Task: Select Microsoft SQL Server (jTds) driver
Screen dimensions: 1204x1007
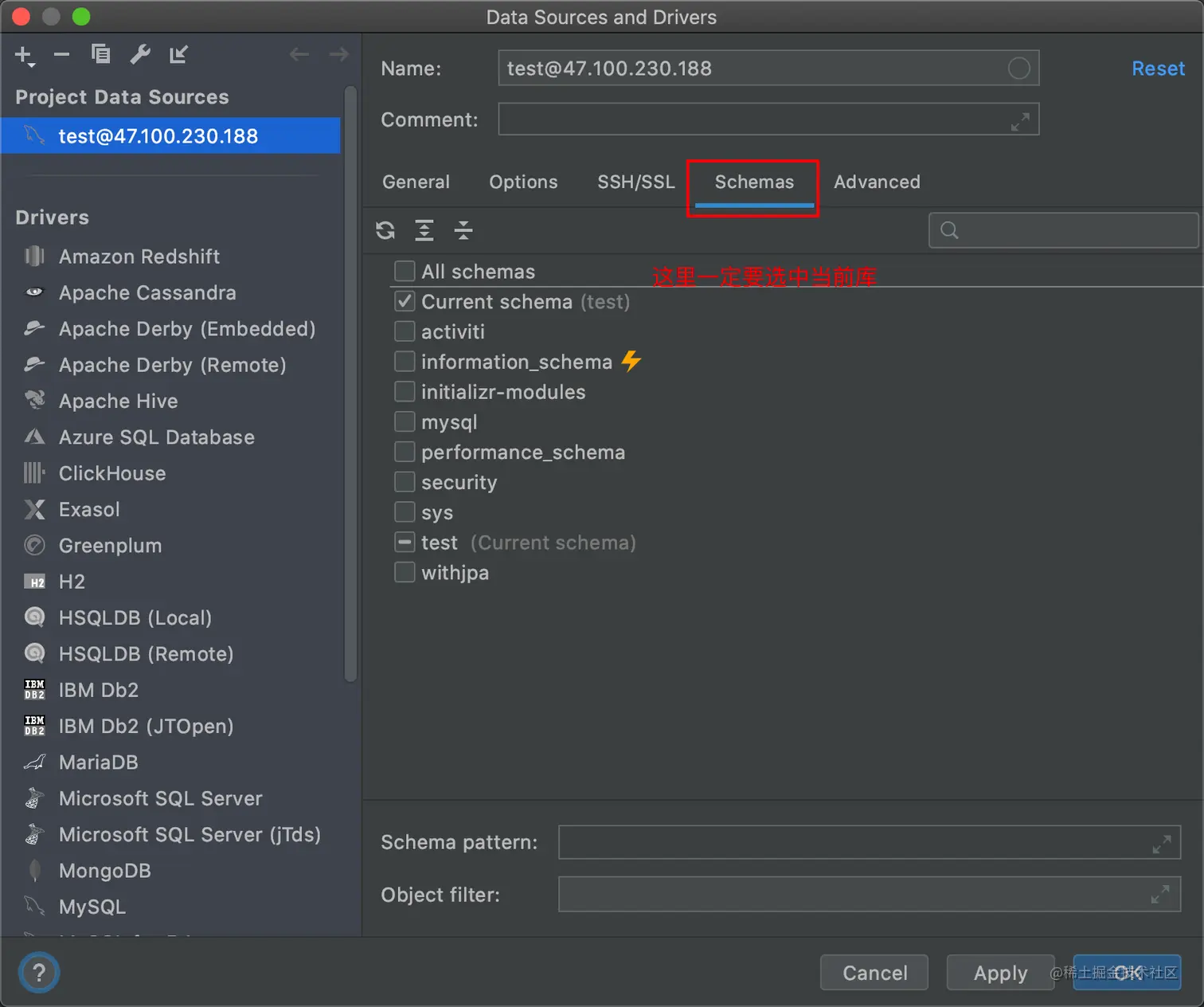Action: [190, 834]
